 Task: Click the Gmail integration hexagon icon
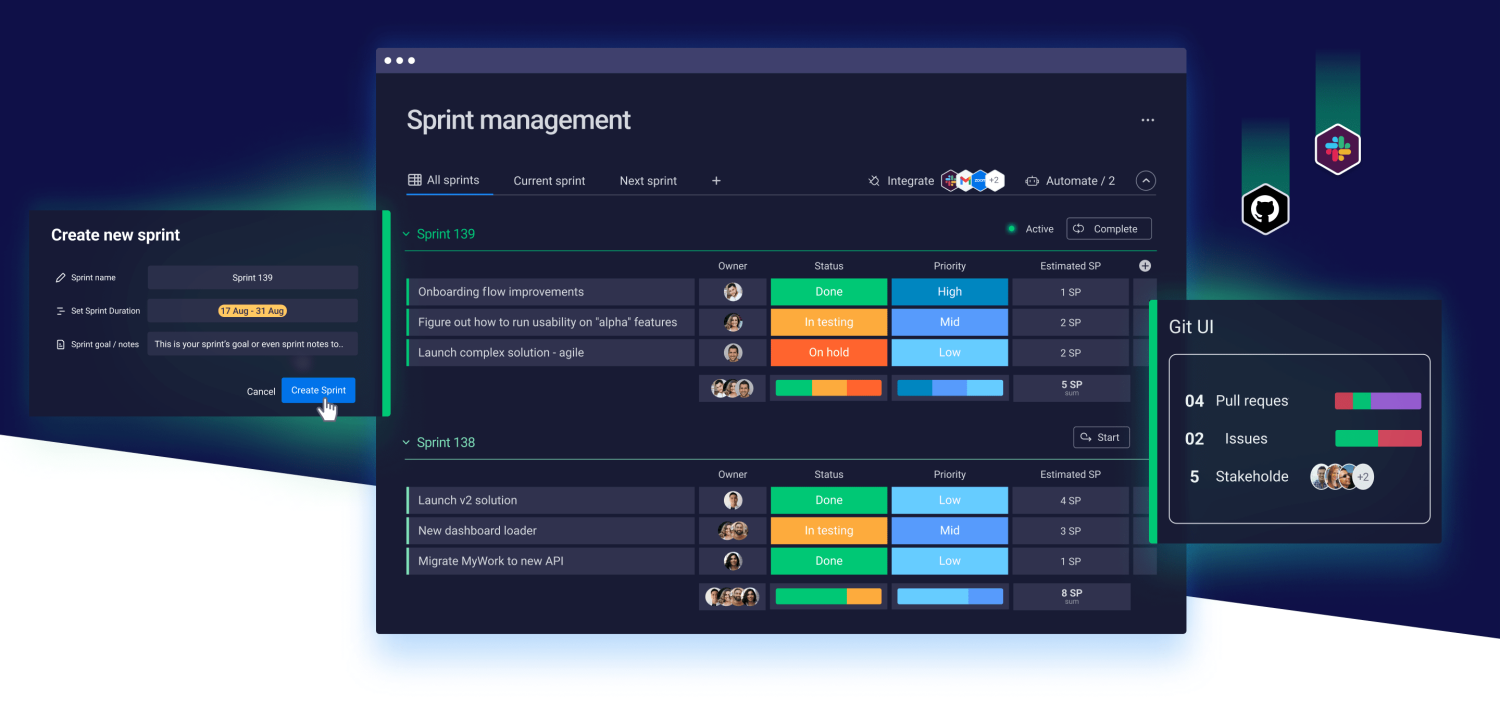click(x=965, y=181)
